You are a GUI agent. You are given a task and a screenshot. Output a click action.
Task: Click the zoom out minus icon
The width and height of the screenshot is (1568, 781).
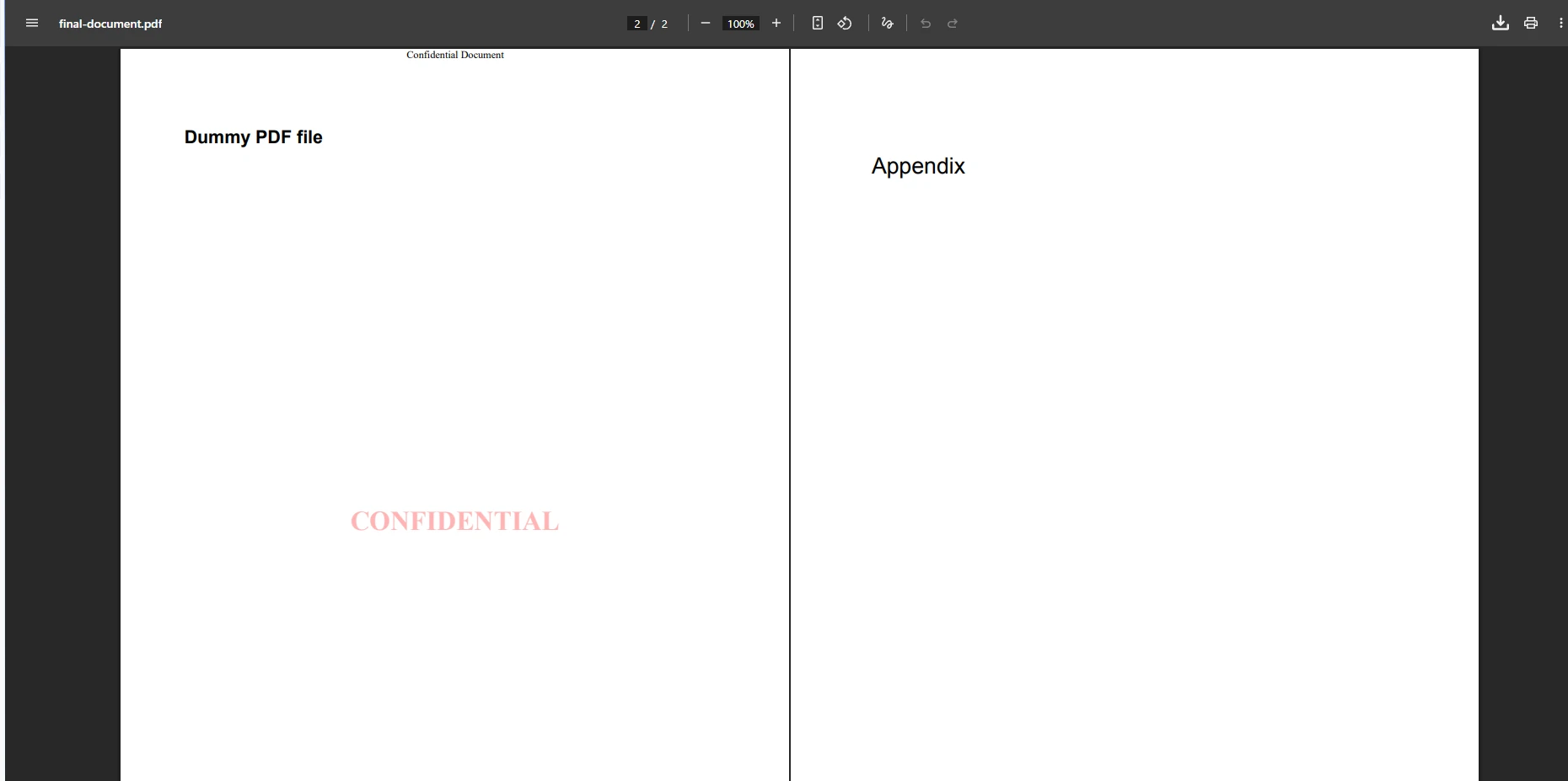[706, 23]
